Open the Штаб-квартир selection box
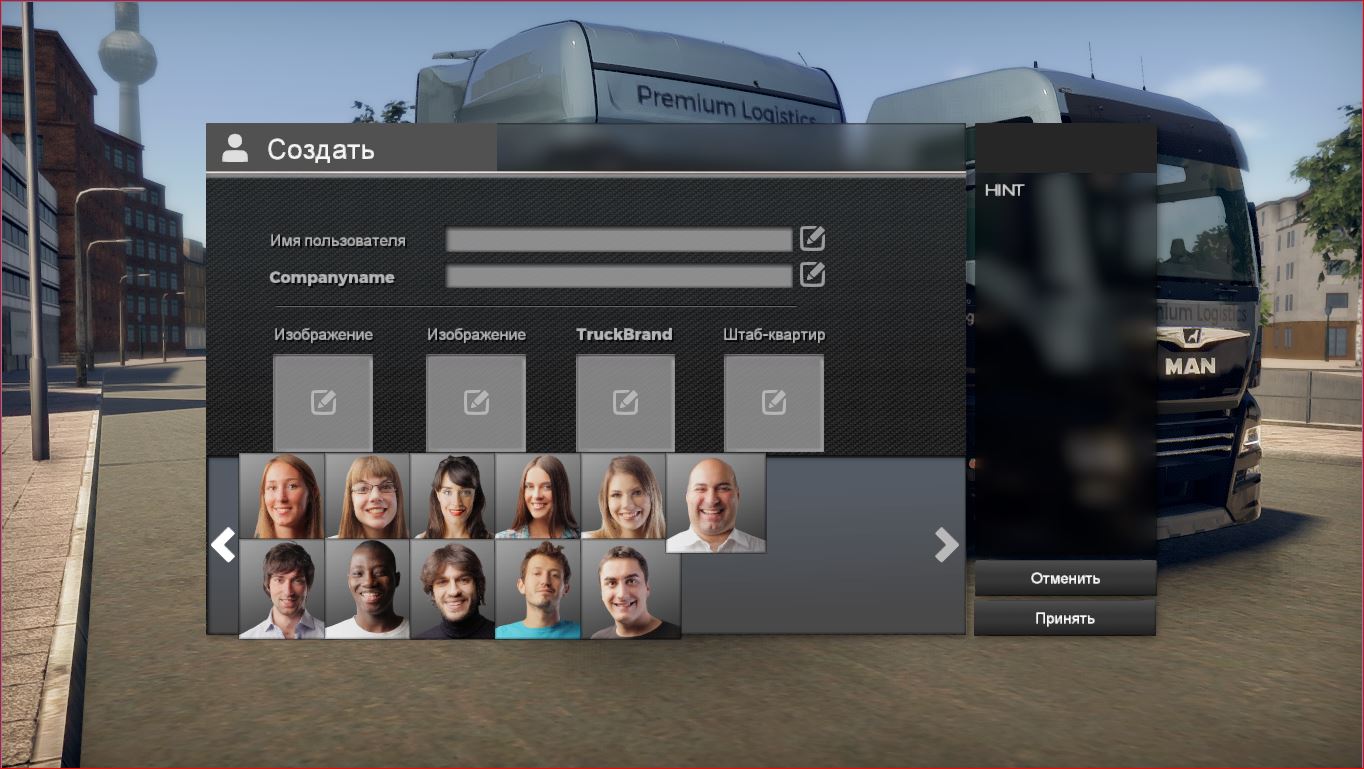Viewport: 1364px width, 769px height. coord(773,402)
